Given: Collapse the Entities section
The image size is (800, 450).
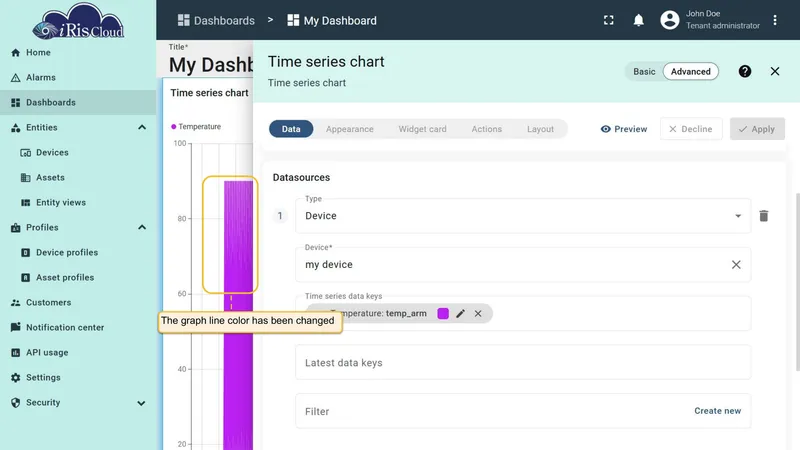Looking at the screenshot, I should pos(142,128).
